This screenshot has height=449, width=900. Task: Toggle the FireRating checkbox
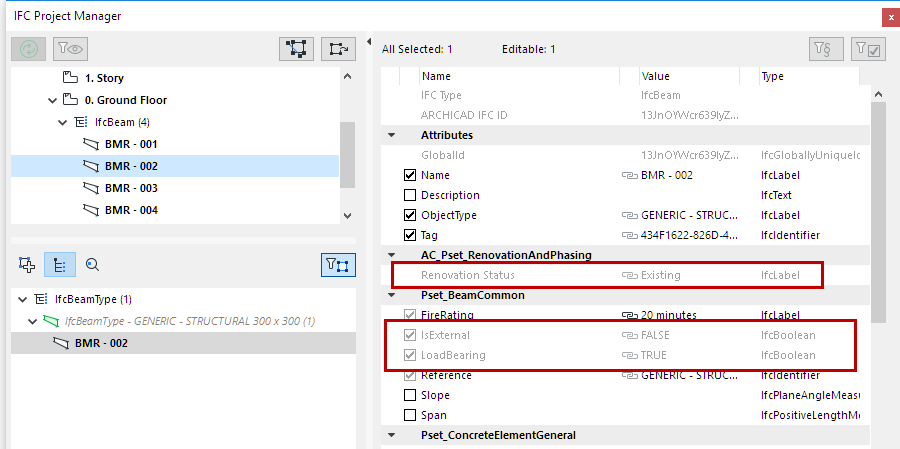[410, 315]
